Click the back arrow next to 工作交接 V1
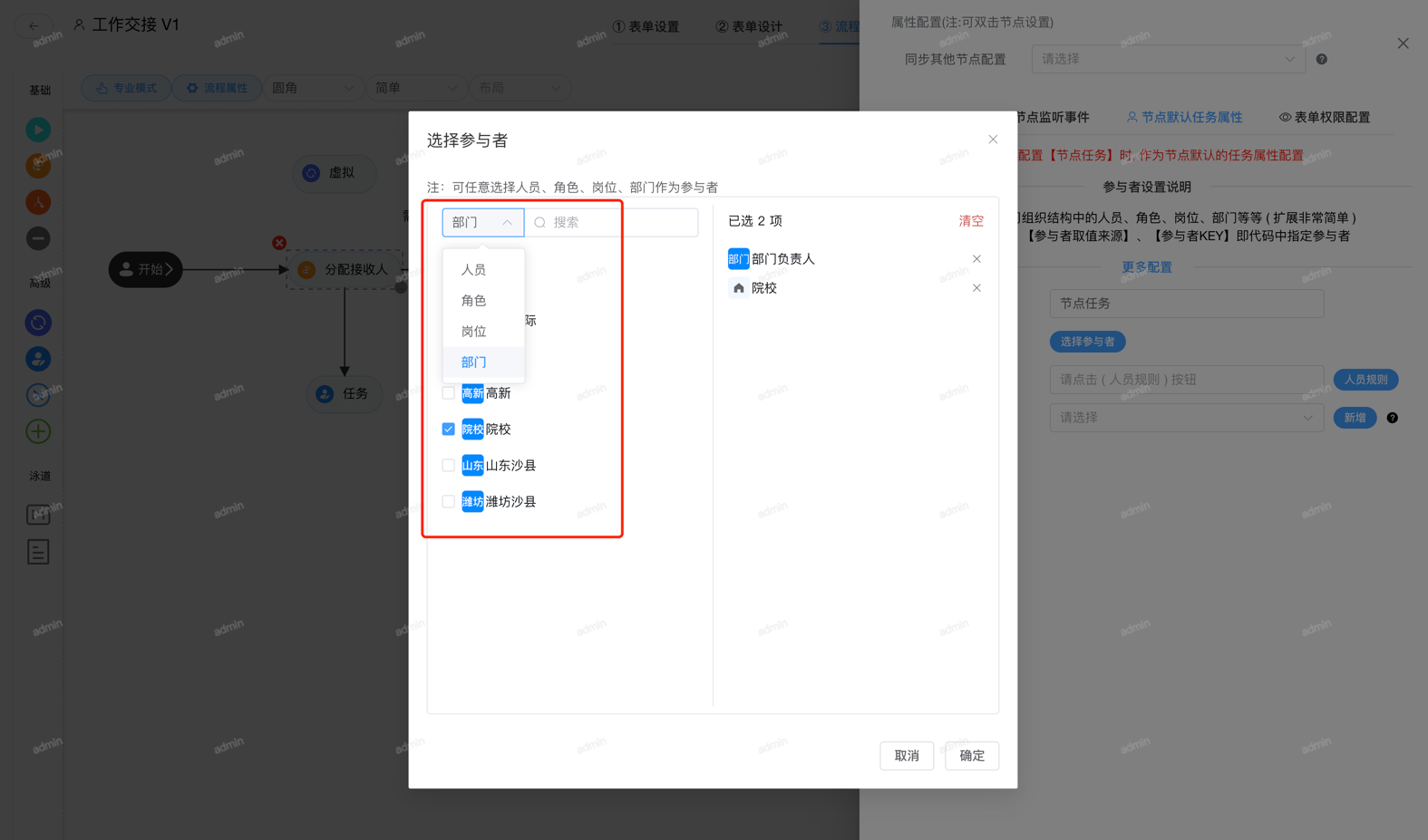This screenshot has height=840, width=1428. click(x=34, y=25)
